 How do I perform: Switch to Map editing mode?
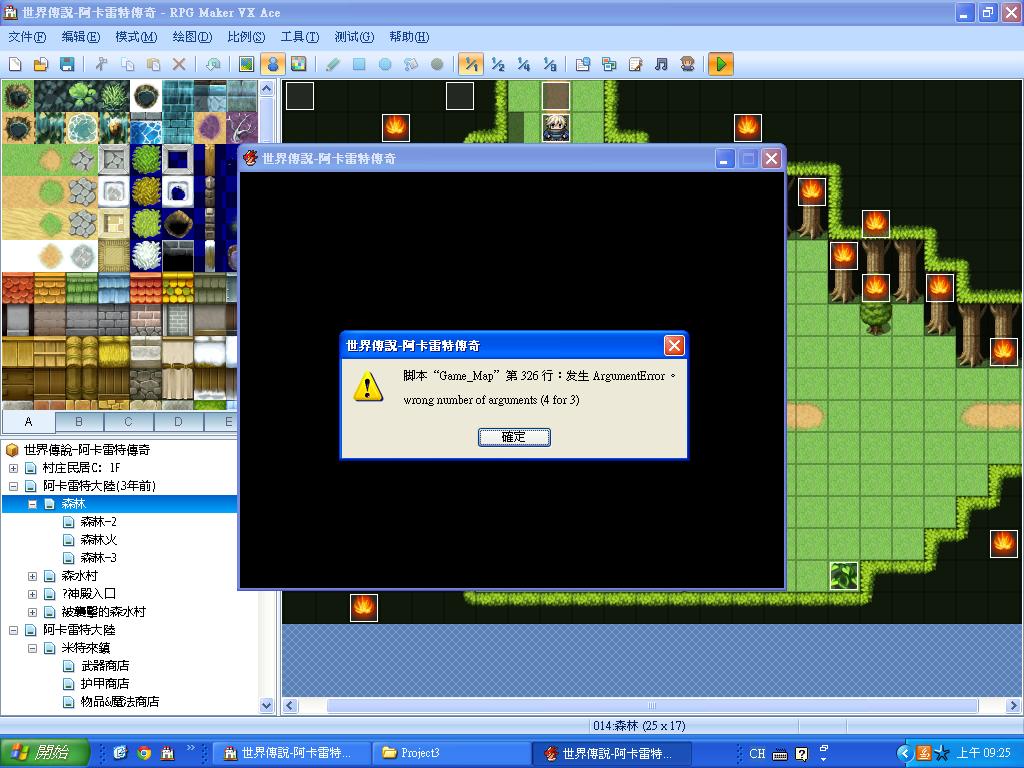(247, 64)
